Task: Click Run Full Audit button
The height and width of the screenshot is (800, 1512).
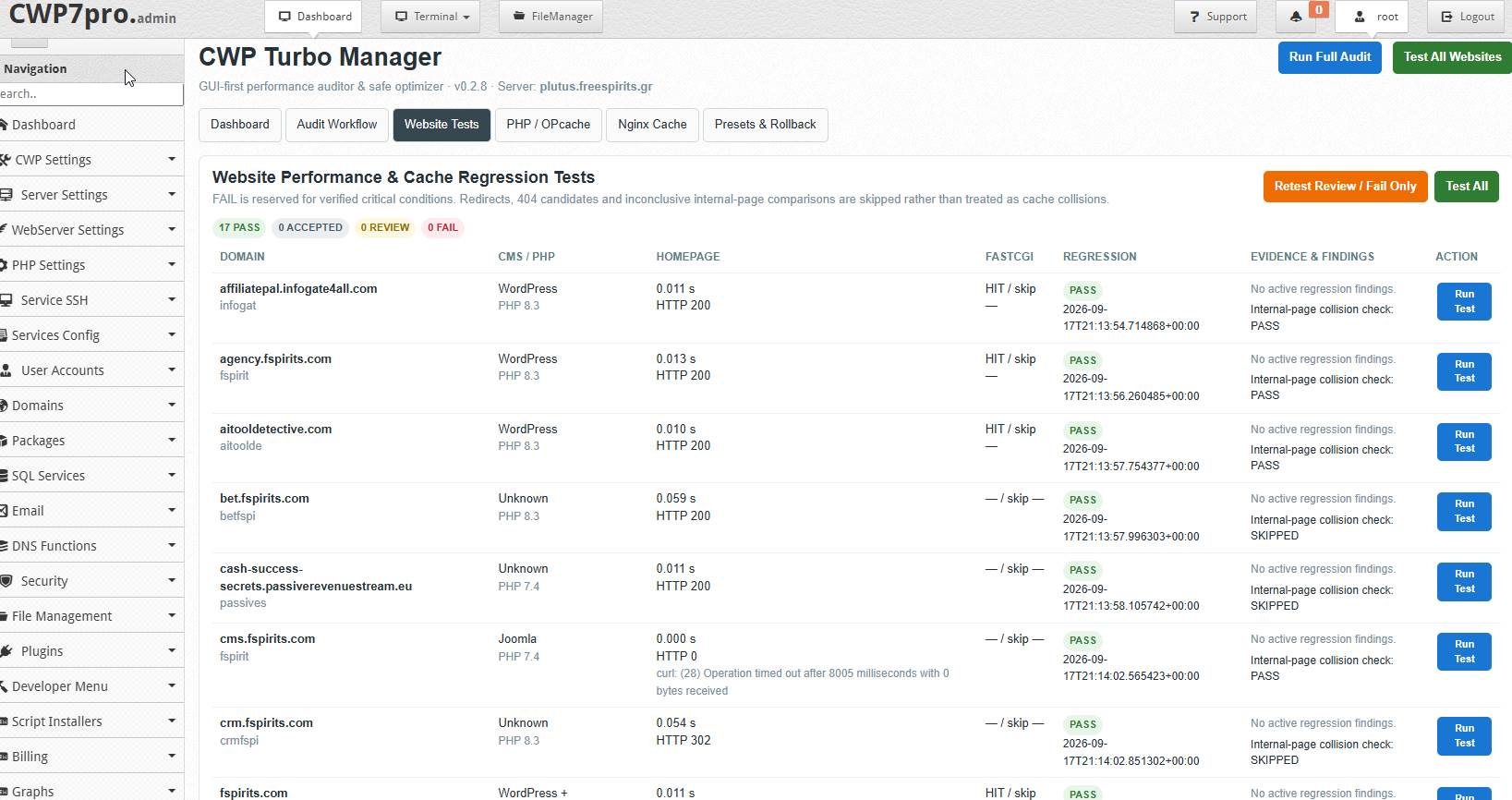Action: (1330, 57)
